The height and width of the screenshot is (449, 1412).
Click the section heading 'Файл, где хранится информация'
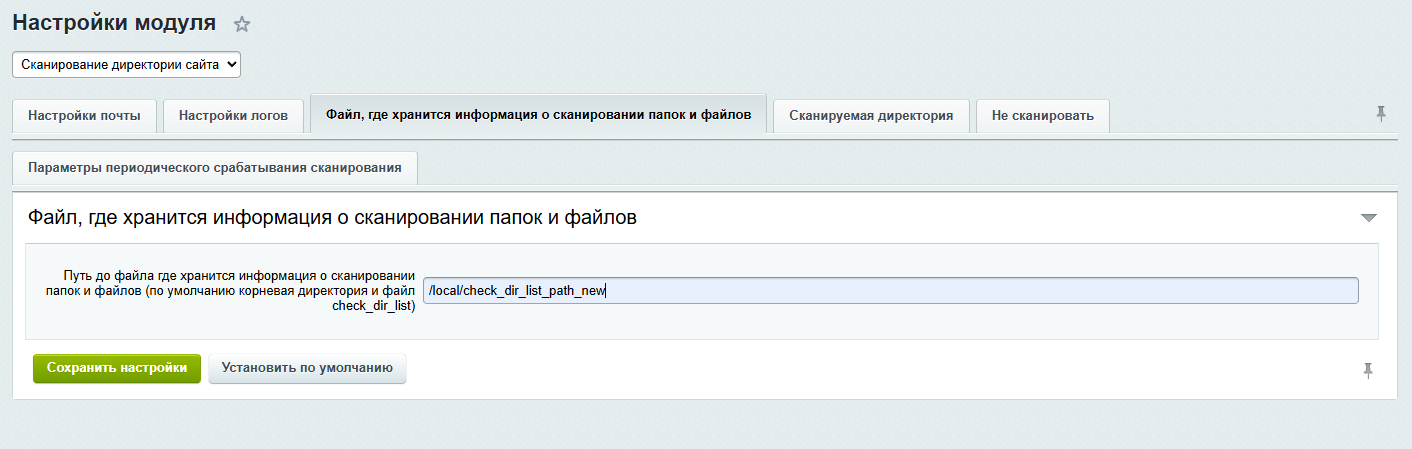click(x=332, y=217)
